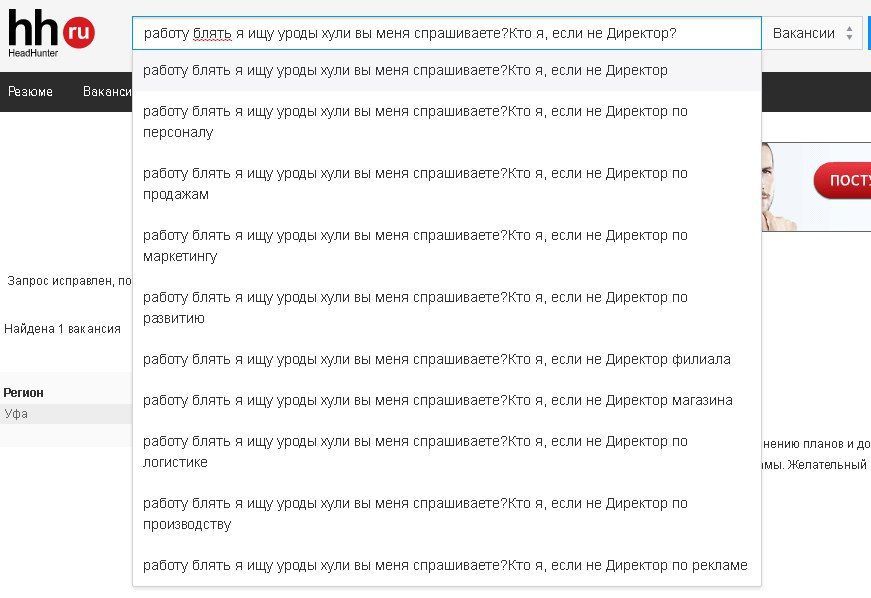This screenshot has height=598, width=871.
Task: Pick suggestion ending in Директор по развитию
Action: (x=447, y=308)
